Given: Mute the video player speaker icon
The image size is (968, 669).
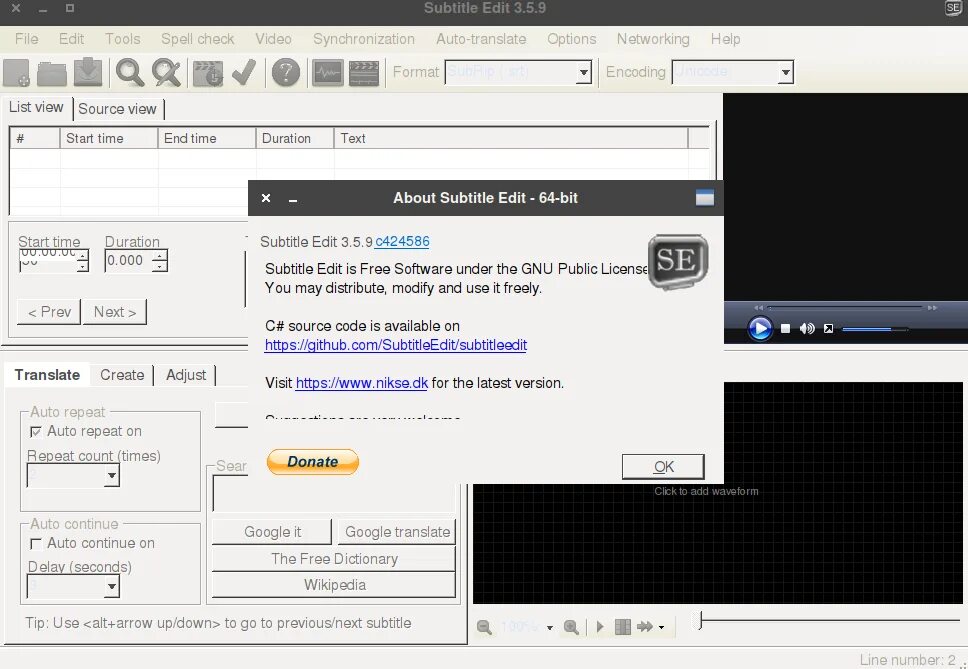Looking at the screenshot, I should coord(807,328).
